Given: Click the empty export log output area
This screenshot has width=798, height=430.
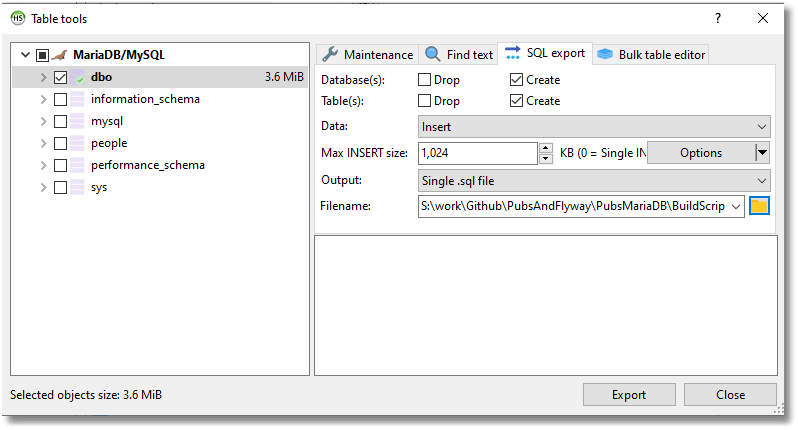Looking at the screenshot, I should 546,305.
